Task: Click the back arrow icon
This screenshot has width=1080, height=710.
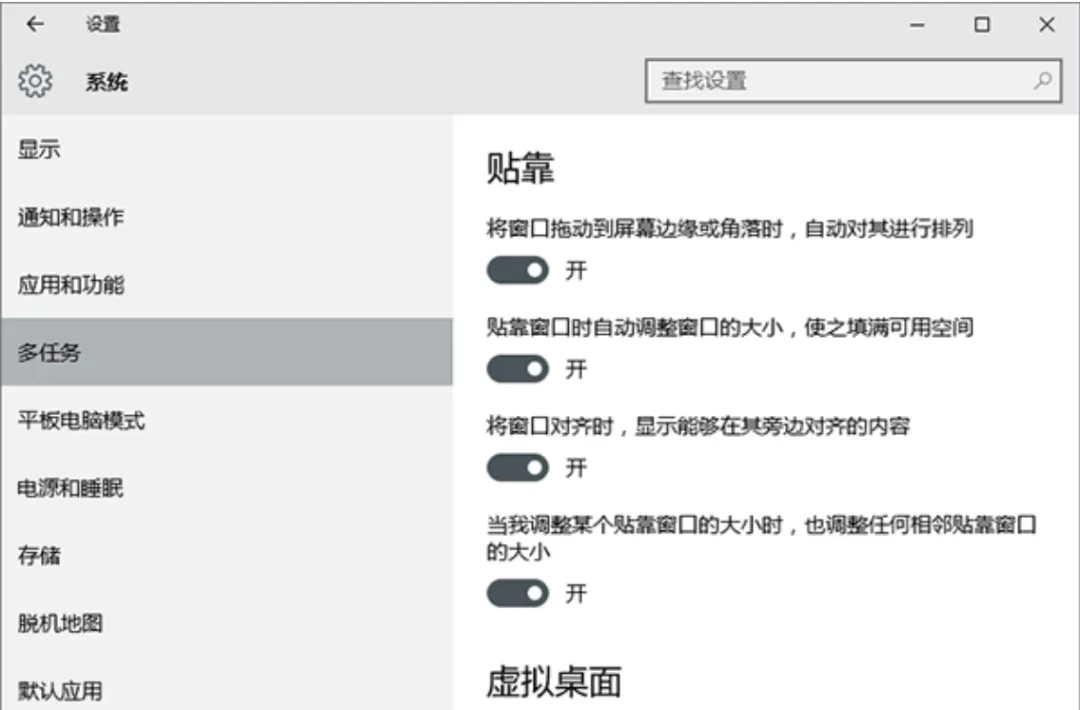Action: point(36,24)
